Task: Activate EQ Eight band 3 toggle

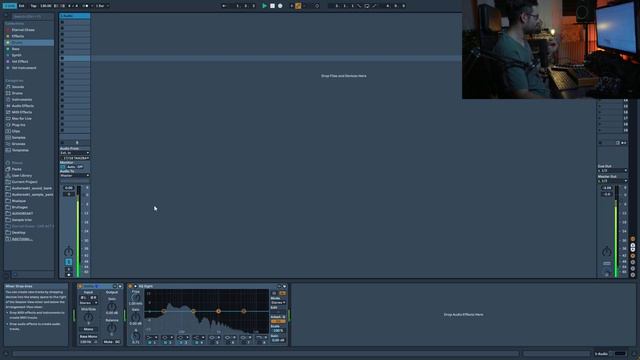Action: [x=181, y=342]
